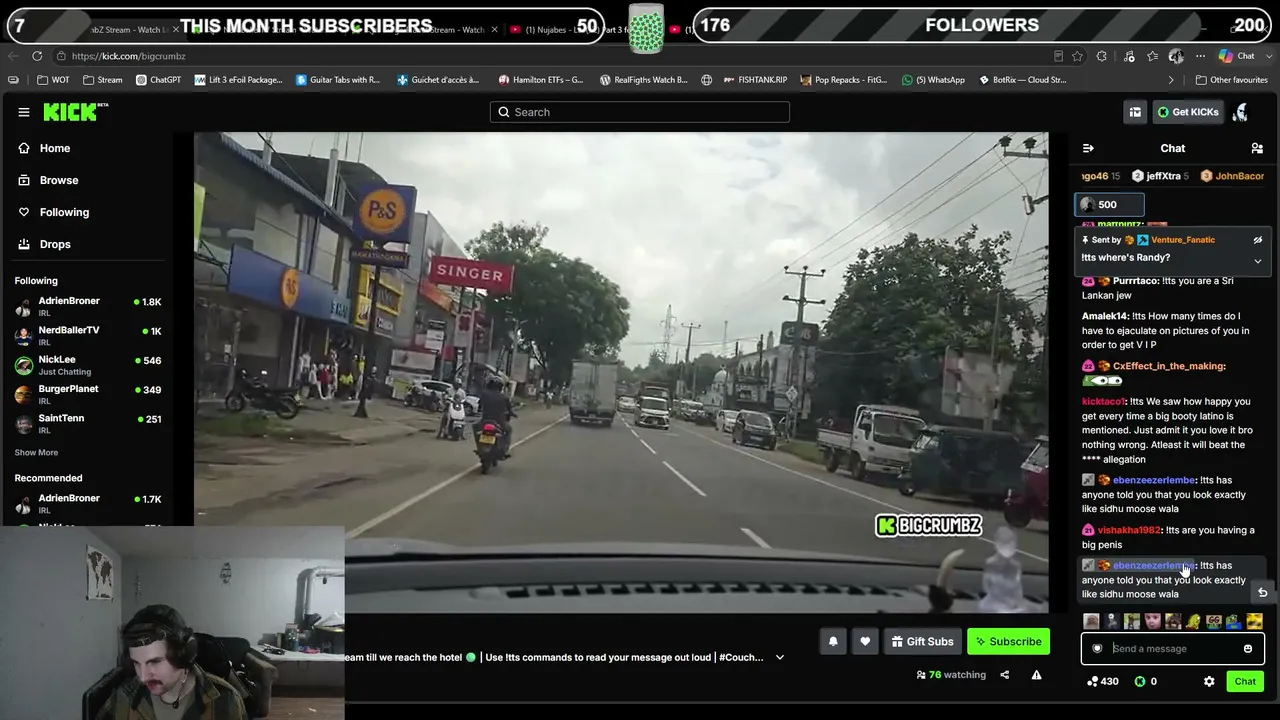The height and width of the screenshot is (720, 1280).
Task: Click the chat identity shield icon
Action: click(x=1097, y=649)
